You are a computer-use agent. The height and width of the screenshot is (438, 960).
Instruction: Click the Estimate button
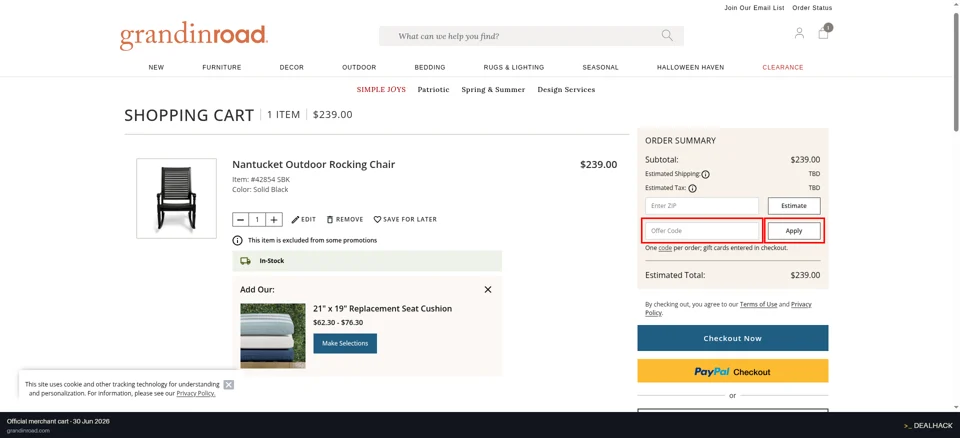(x=794, y=206)
